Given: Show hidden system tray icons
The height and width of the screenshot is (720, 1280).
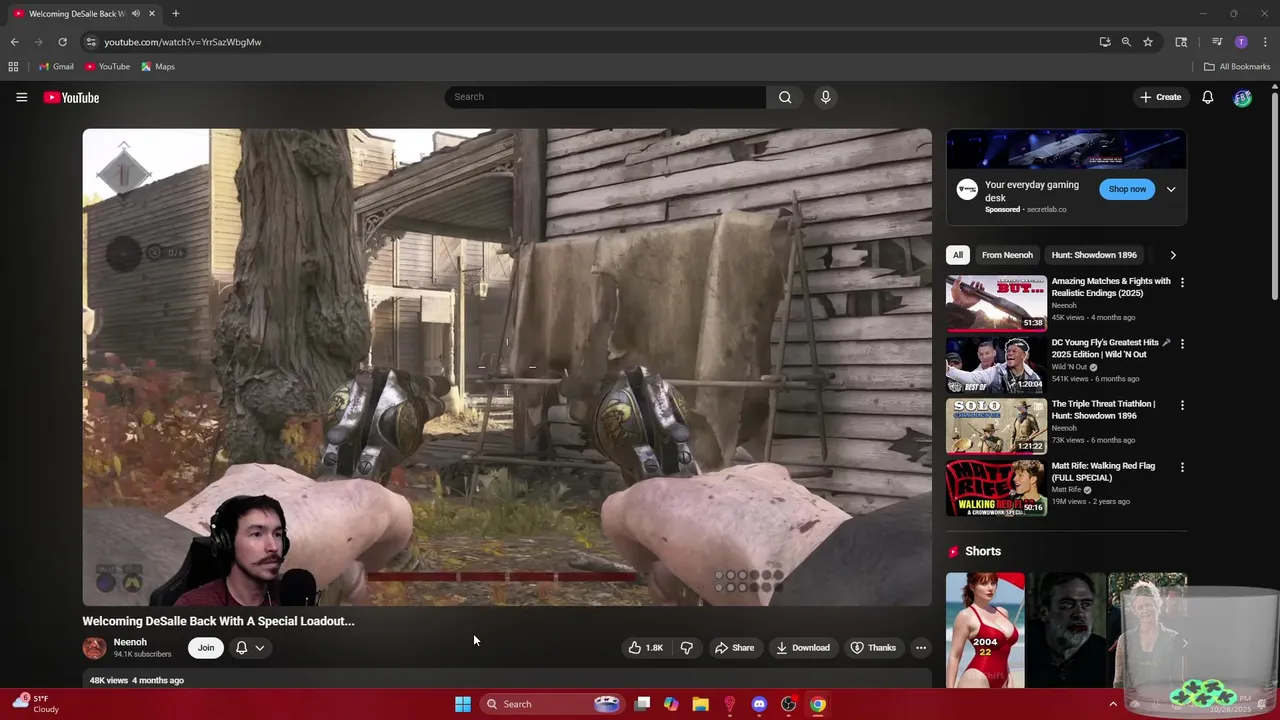Looking at the screenshot, I should click(x=1112, y=704).
